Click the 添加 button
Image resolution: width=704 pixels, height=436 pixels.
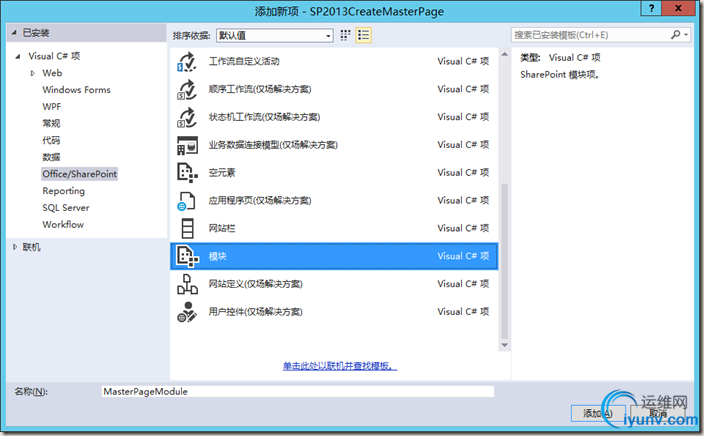tap(598, 413)
